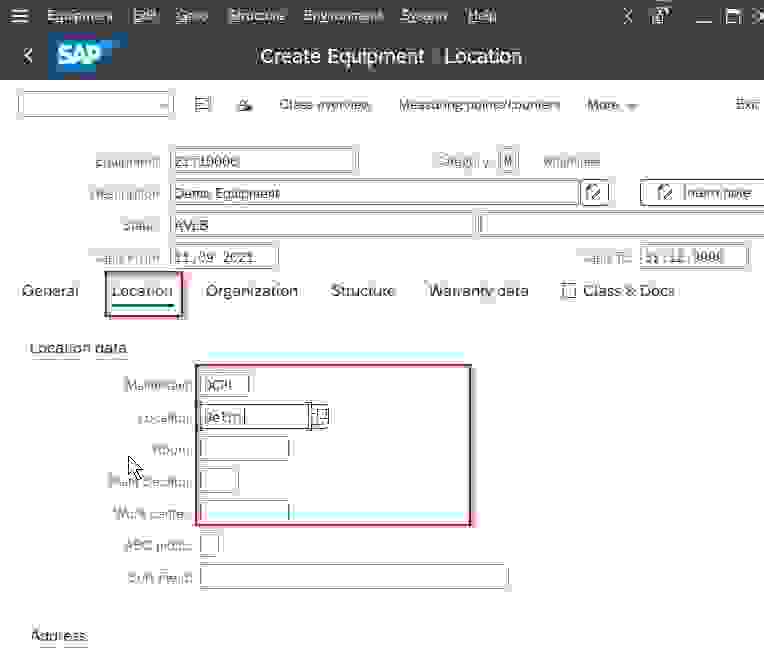Click the Maintenance plant field

click(225, 385)
